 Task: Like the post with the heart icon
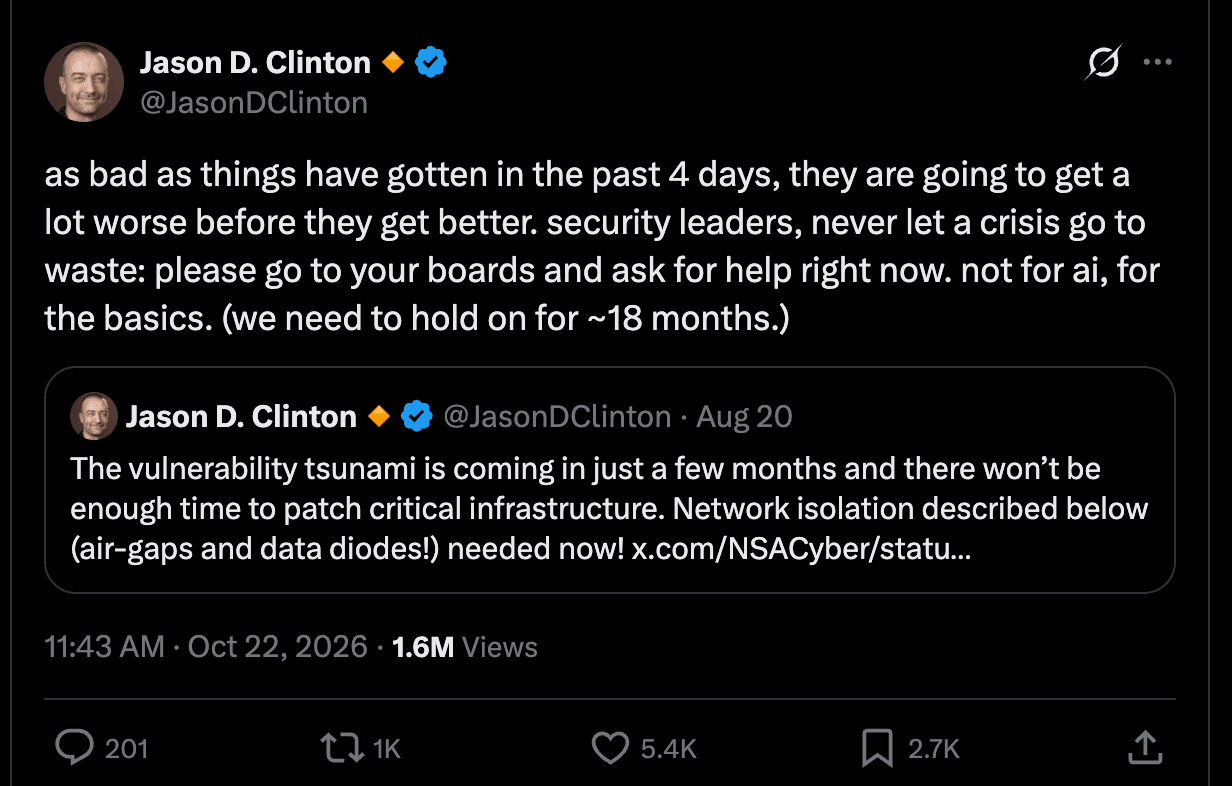pyautogui.click(x=609, y=747)
